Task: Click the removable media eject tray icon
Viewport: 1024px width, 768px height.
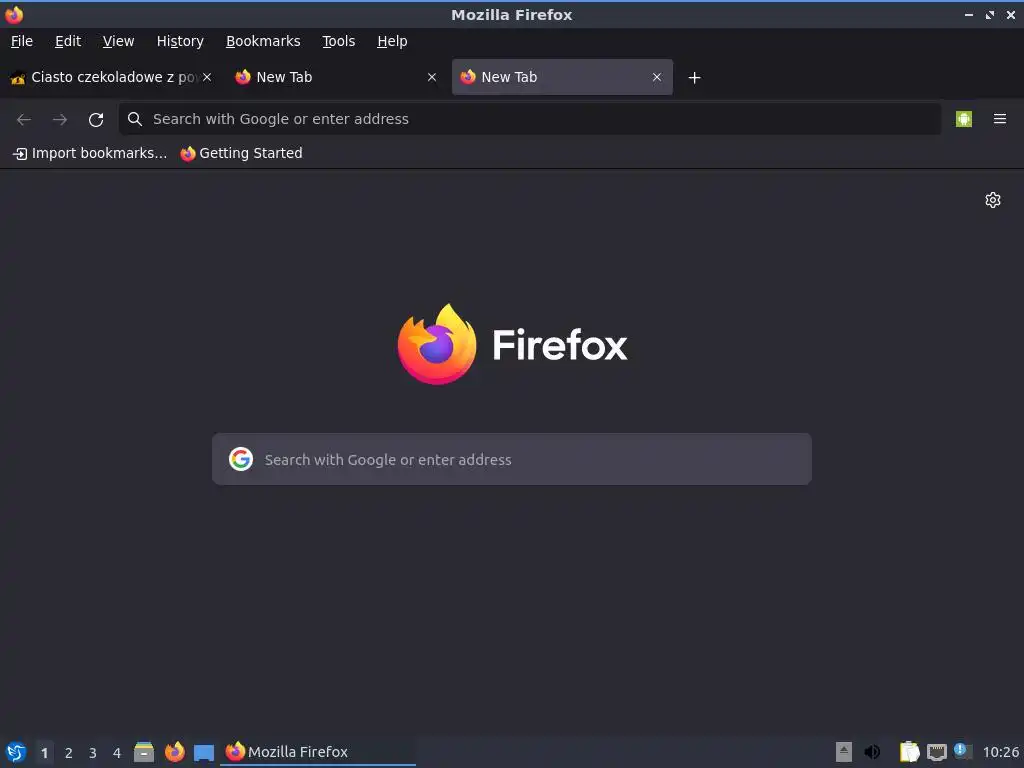Action: coord(844,752)
